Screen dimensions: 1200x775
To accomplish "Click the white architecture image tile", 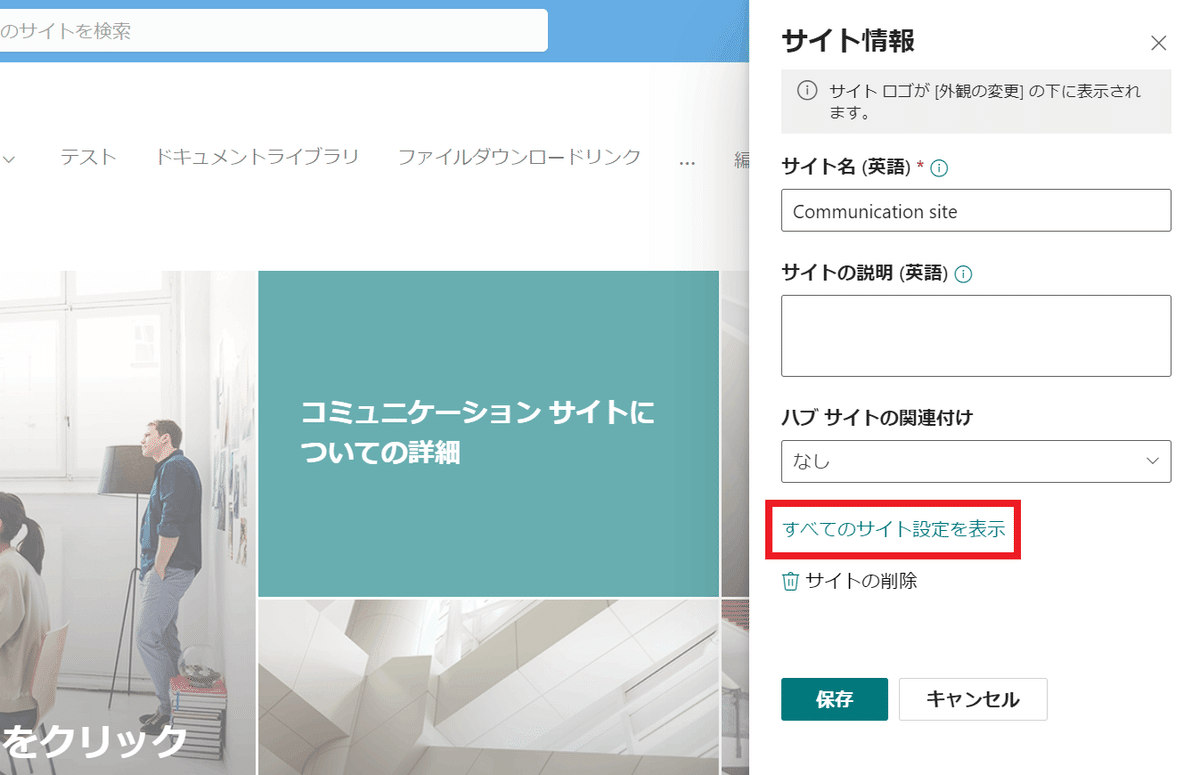I will (488, 687).
